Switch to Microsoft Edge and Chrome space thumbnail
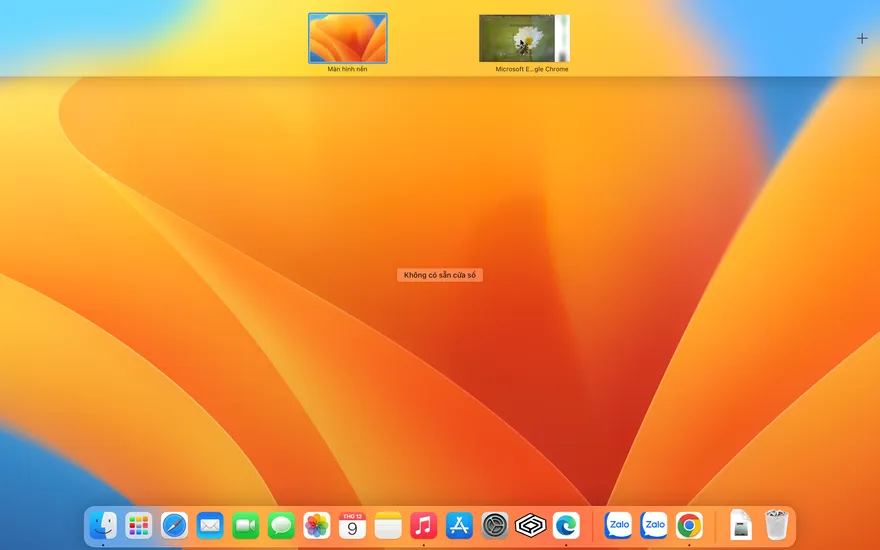The width and height of the screenshot is (880, 550). (524, 38)
